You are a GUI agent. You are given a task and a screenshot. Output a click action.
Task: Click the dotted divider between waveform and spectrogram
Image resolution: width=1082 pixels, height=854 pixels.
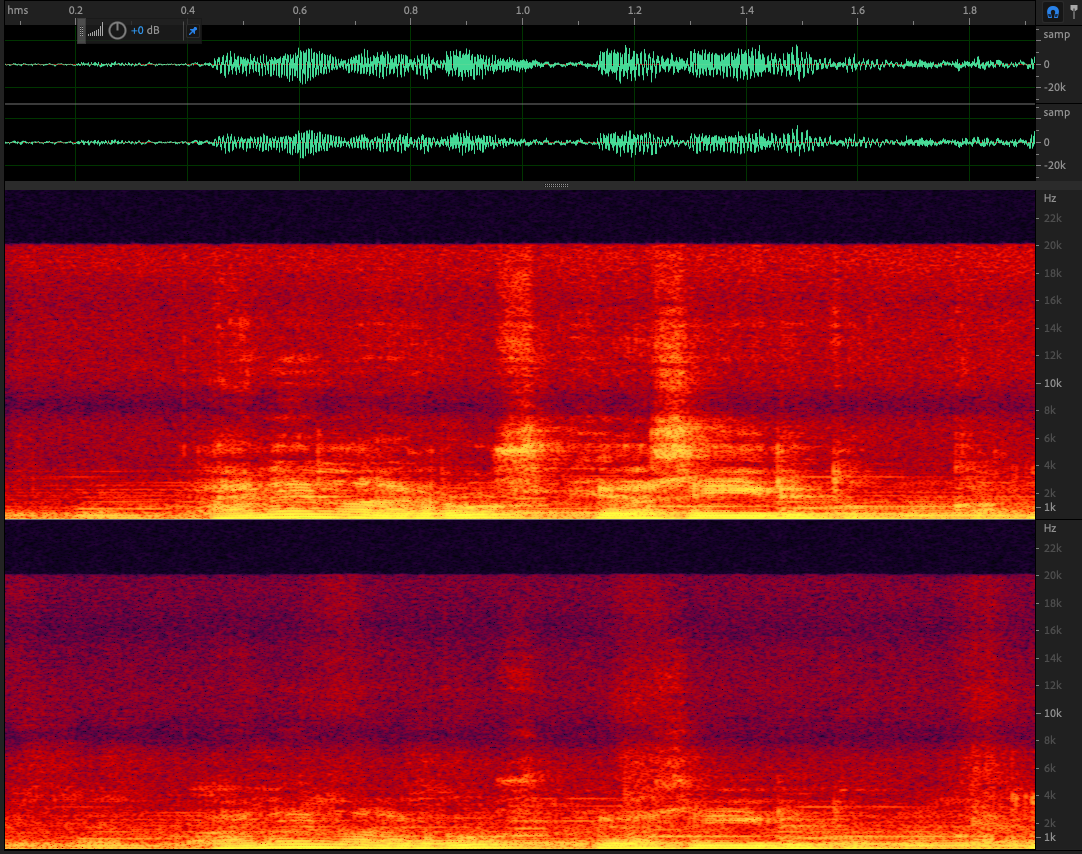pos(556,185)
